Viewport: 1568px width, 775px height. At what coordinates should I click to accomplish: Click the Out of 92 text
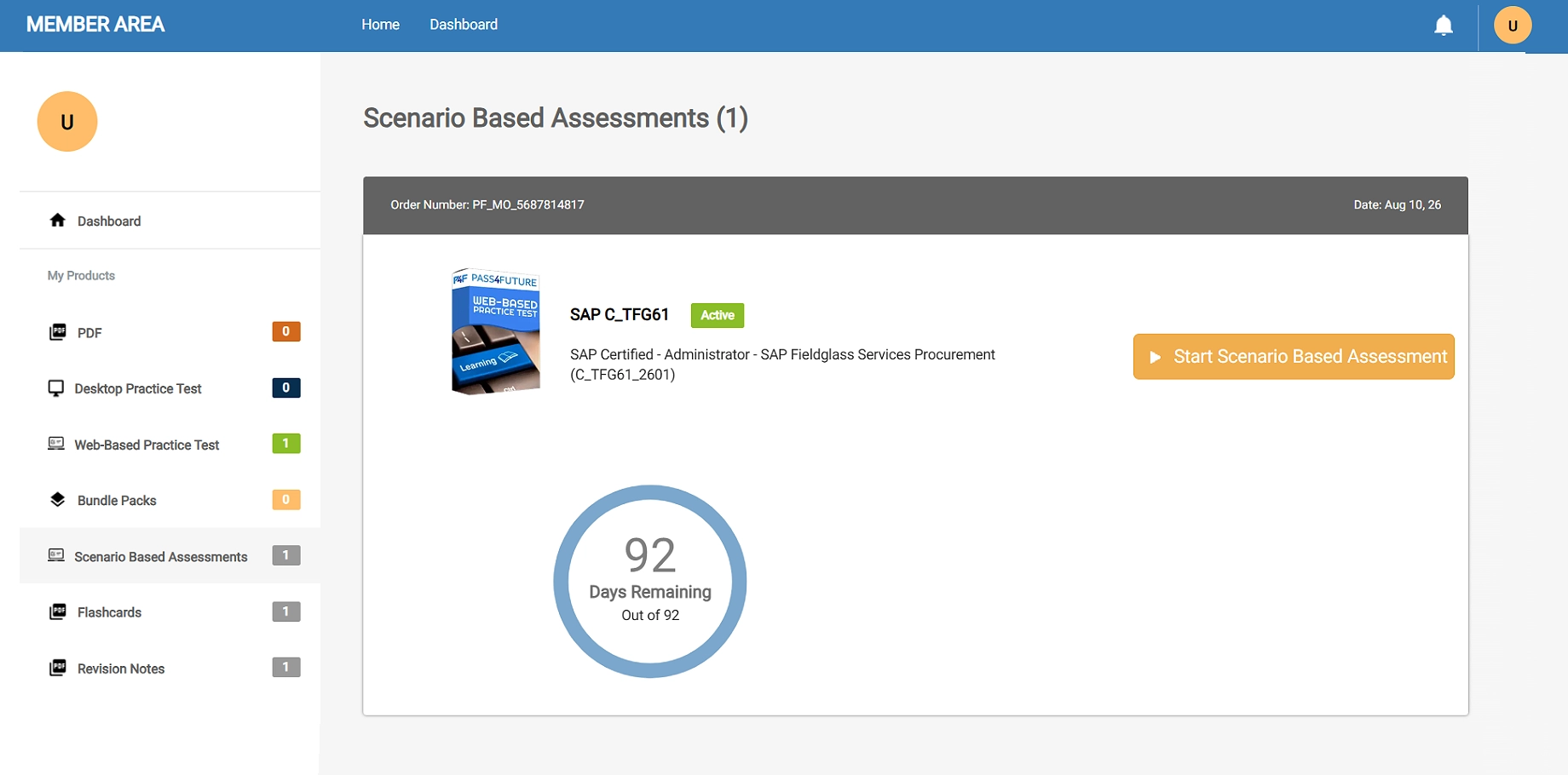[650, 615]
